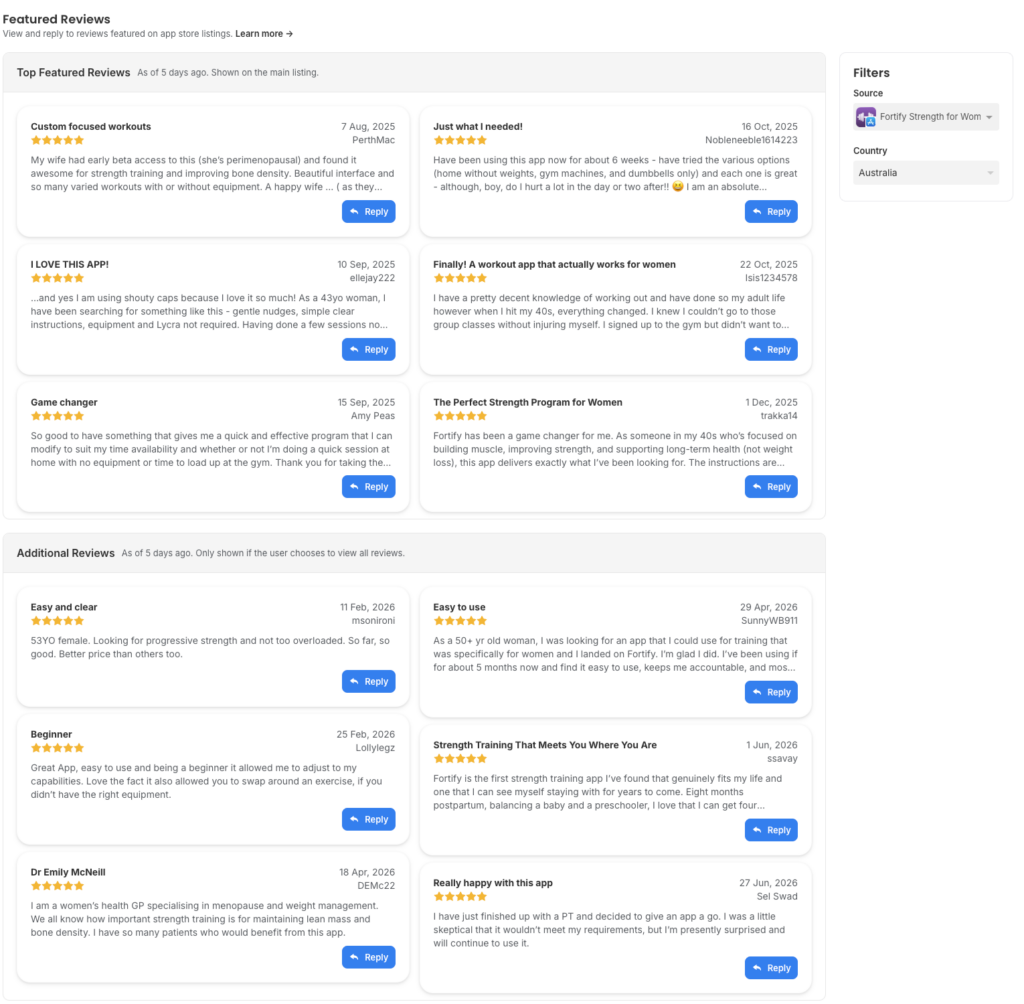Reply to Lollylegz's Beginner review
The width and height of the screenshot is (1024, 1004).
tap(368, 819)
